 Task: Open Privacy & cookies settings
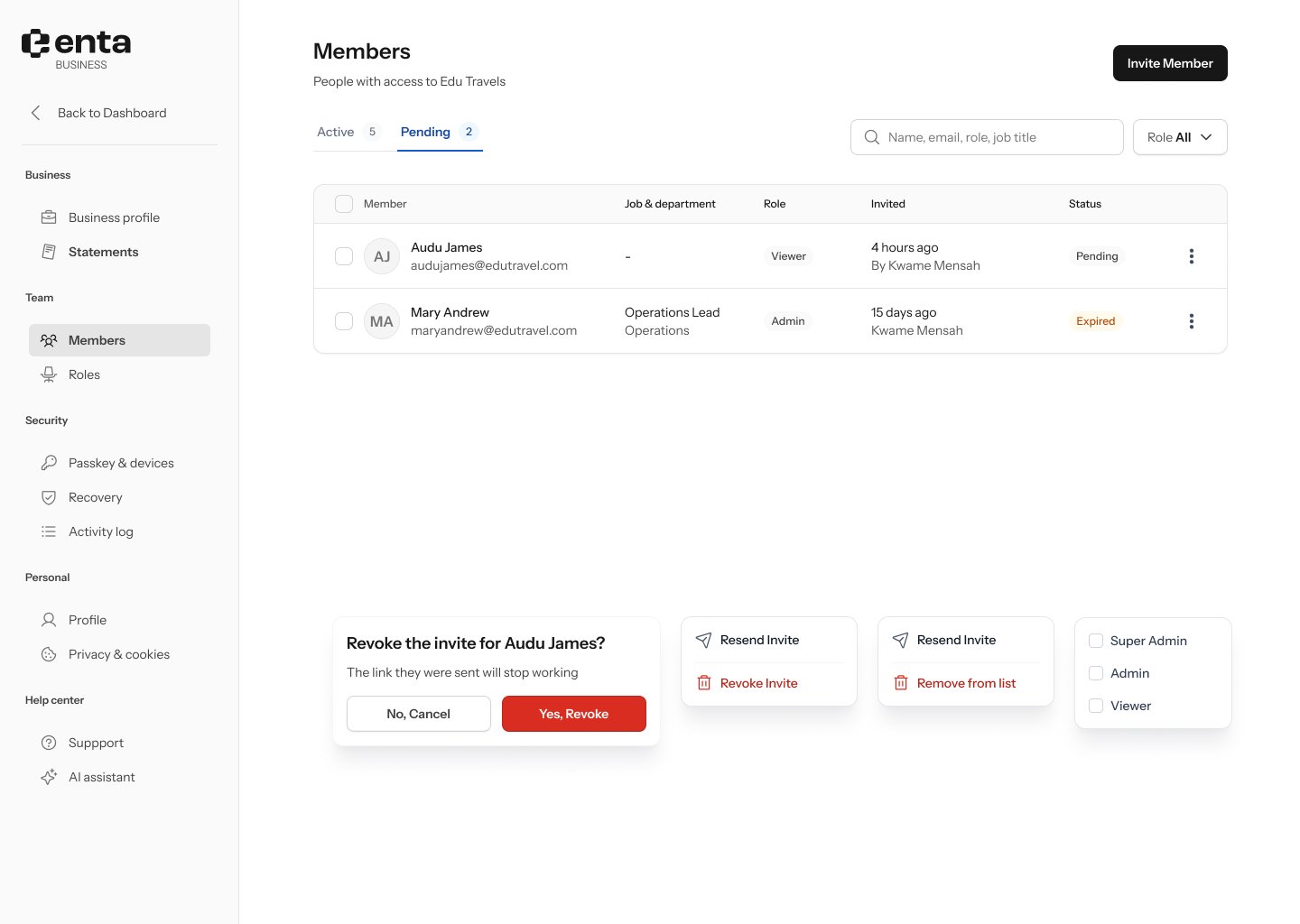coord(119,654)
